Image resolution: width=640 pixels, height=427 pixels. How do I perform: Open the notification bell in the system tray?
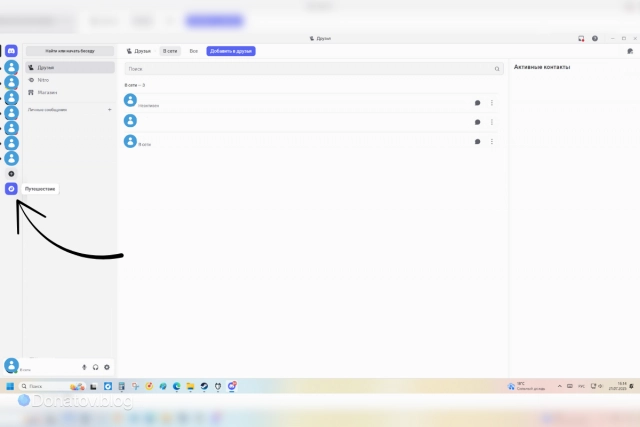click(x=631, y=386)
